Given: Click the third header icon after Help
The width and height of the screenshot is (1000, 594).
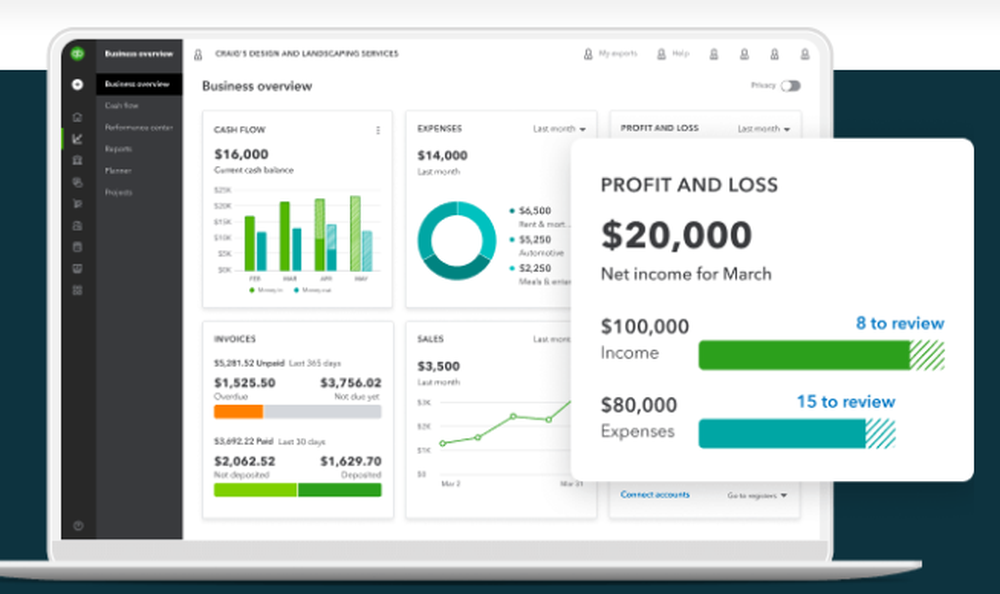Looking at the screenshot, I should (774, 54).
